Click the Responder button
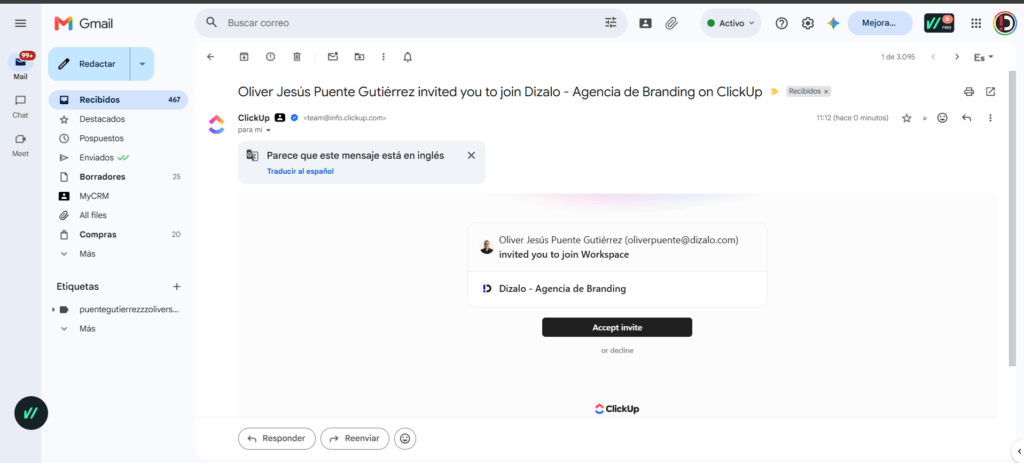Viewport: 1024px width, 463px height. (277, 439)
